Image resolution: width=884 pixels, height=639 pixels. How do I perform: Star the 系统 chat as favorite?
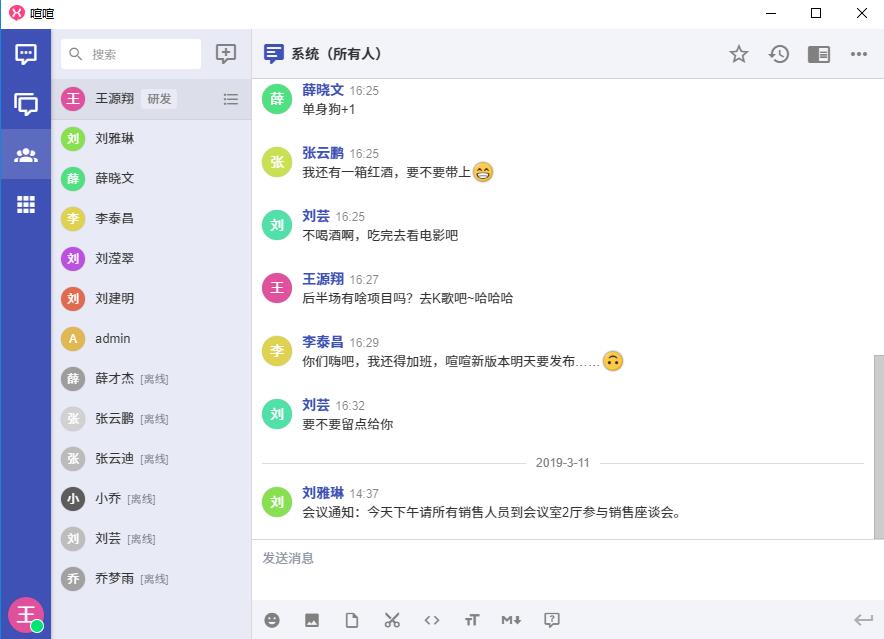(x=739, y=54)
